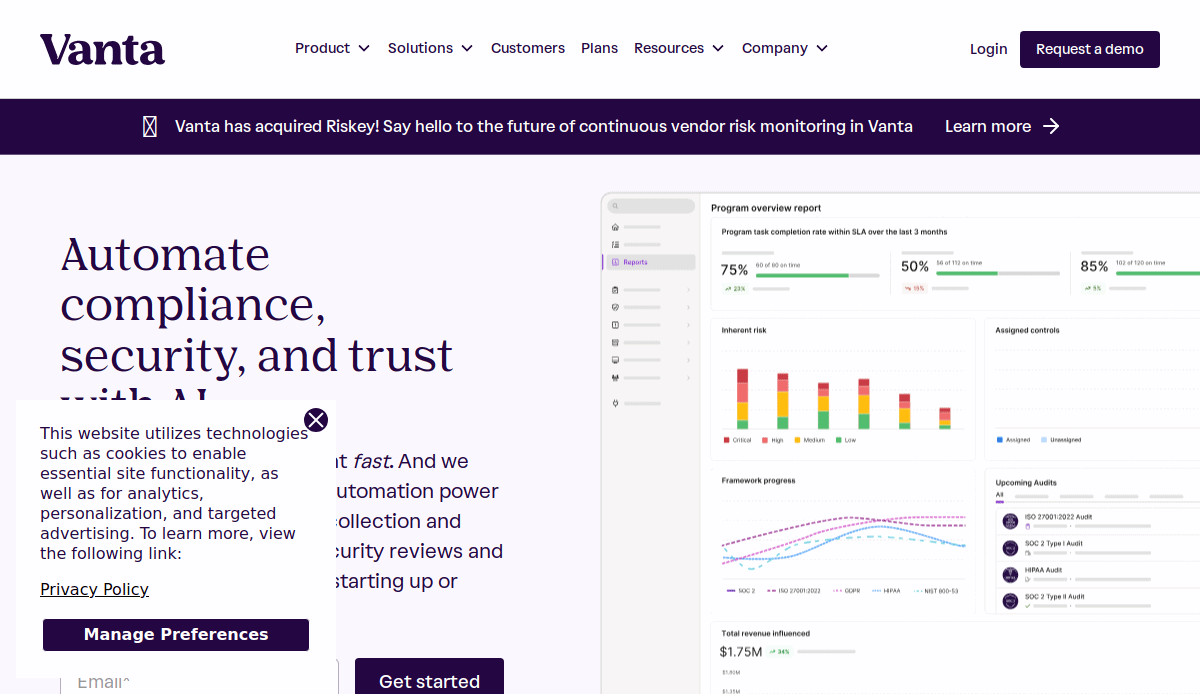Click the clipboard icon in the sidebar
Viewport: 1200px width, 694px height.
pyautogui.click(x=614, y=290)
